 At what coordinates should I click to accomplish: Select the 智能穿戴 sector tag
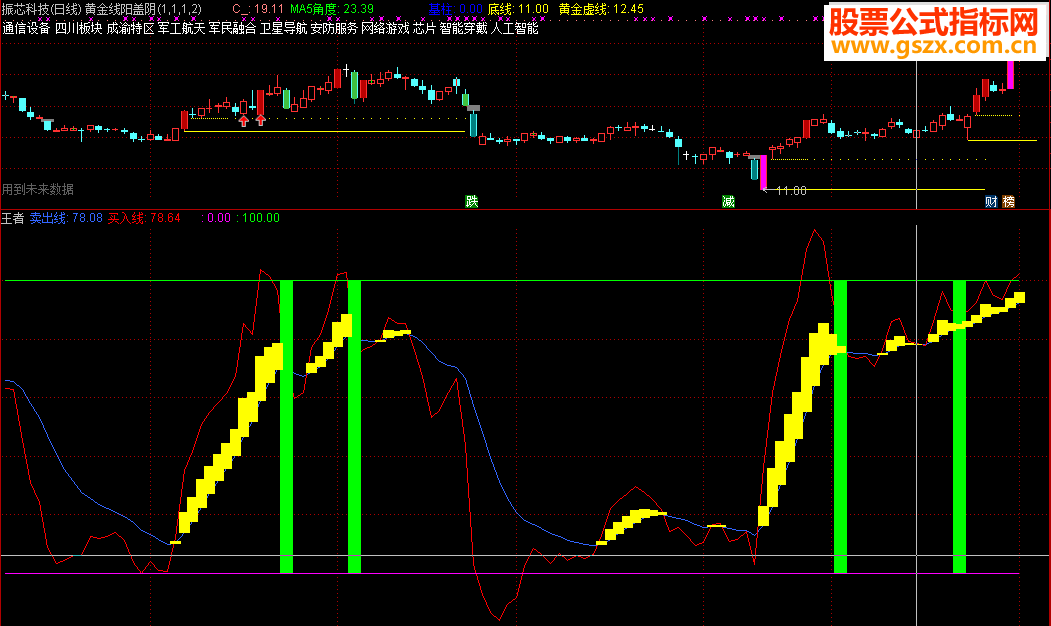coord(463,28)
